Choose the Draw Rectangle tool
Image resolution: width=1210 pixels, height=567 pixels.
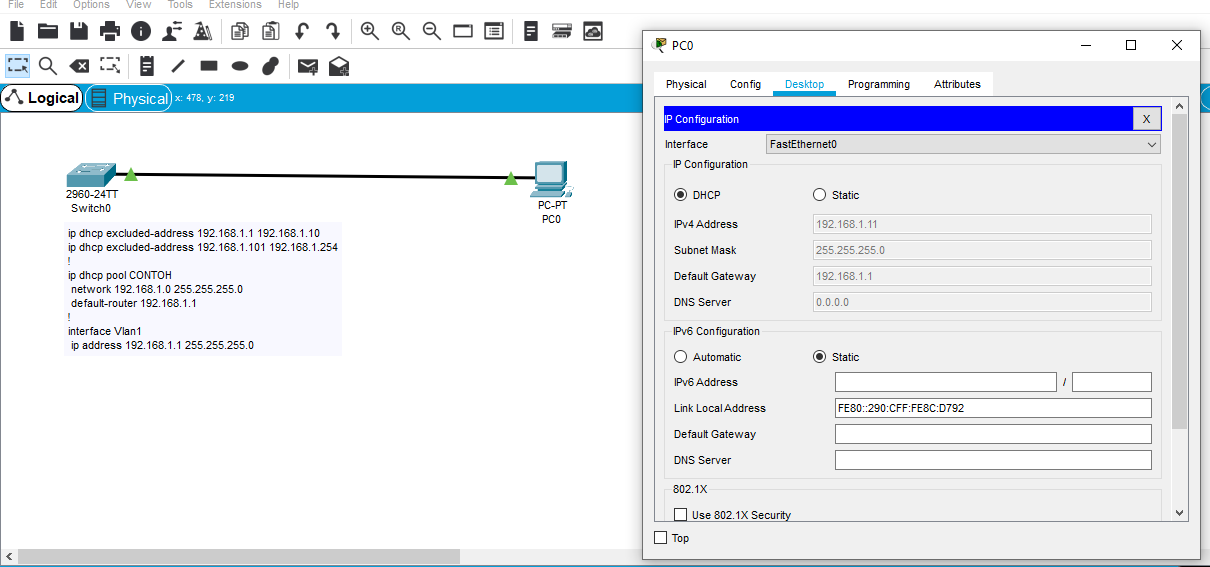point(209,66)
